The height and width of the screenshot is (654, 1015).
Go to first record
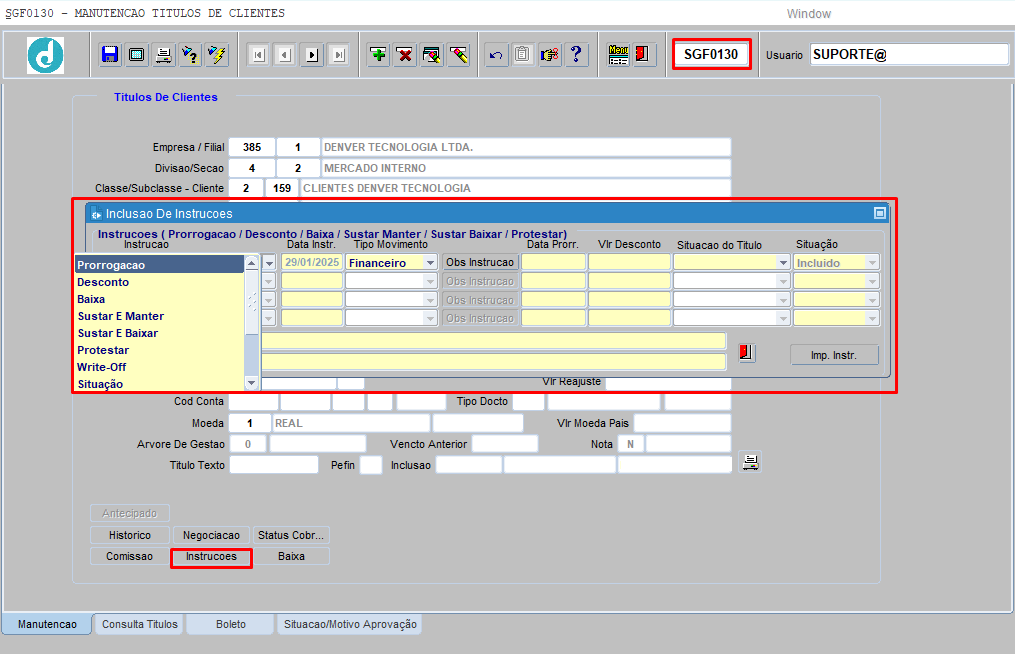258,55
